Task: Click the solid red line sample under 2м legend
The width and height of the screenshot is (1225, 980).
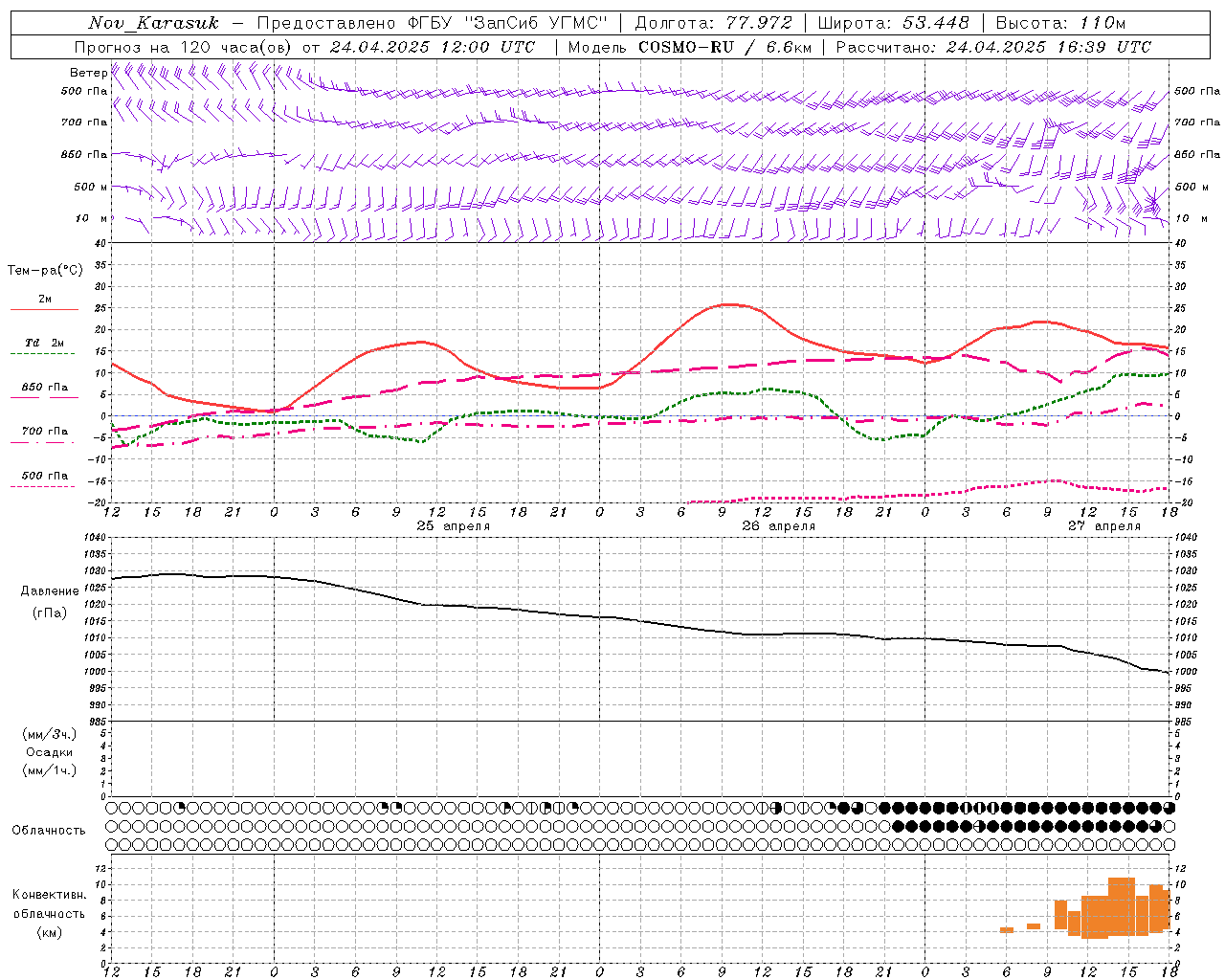Action: [44, 309]
